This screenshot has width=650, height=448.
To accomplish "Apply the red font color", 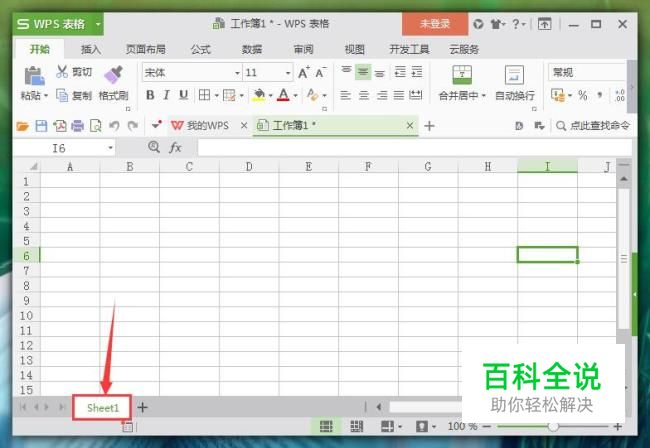I will (284, 95).
